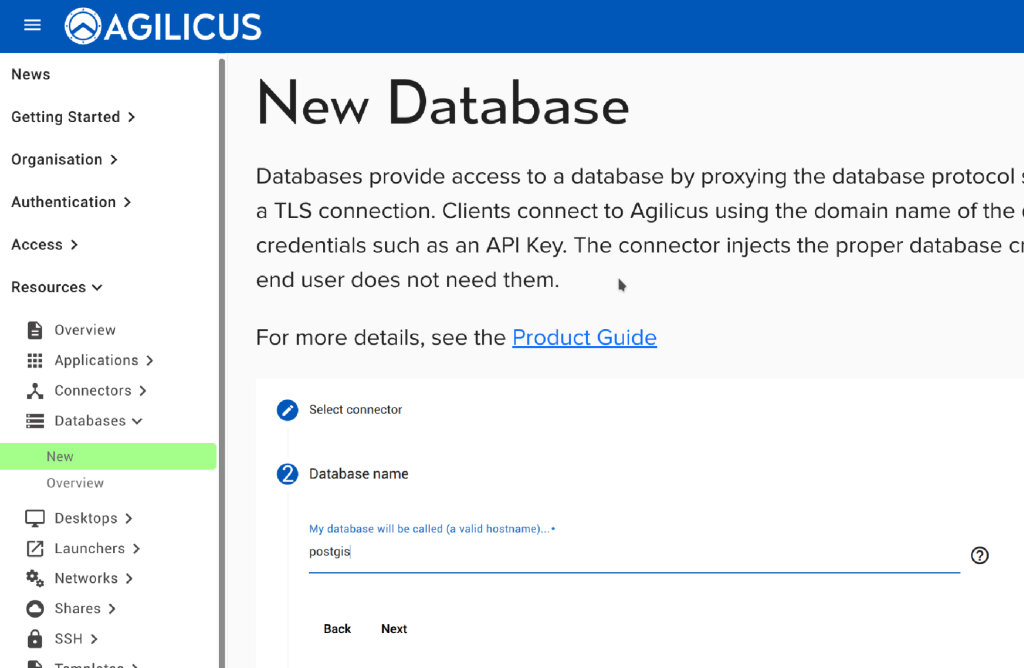The width and height of the screenshot is (1024, 668).
Task: Collapse the Resources section
Action: [57, 287]
